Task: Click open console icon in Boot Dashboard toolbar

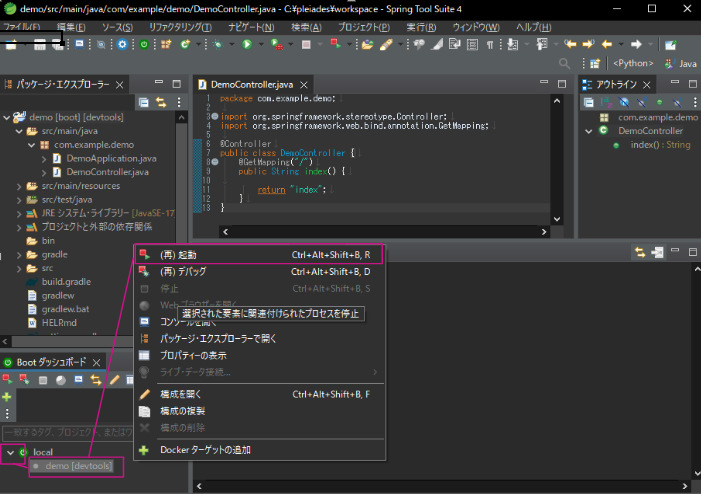Action: (79, 380)
